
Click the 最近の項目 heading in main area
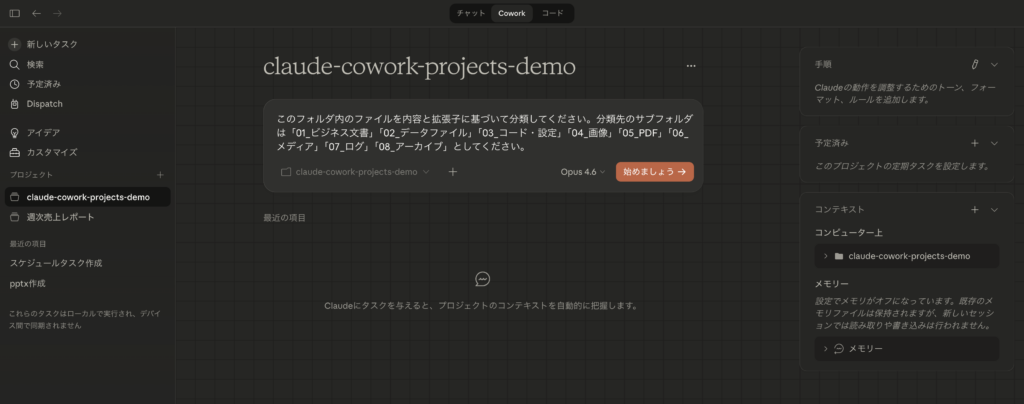pyautogui.click(x=284, y=217)
